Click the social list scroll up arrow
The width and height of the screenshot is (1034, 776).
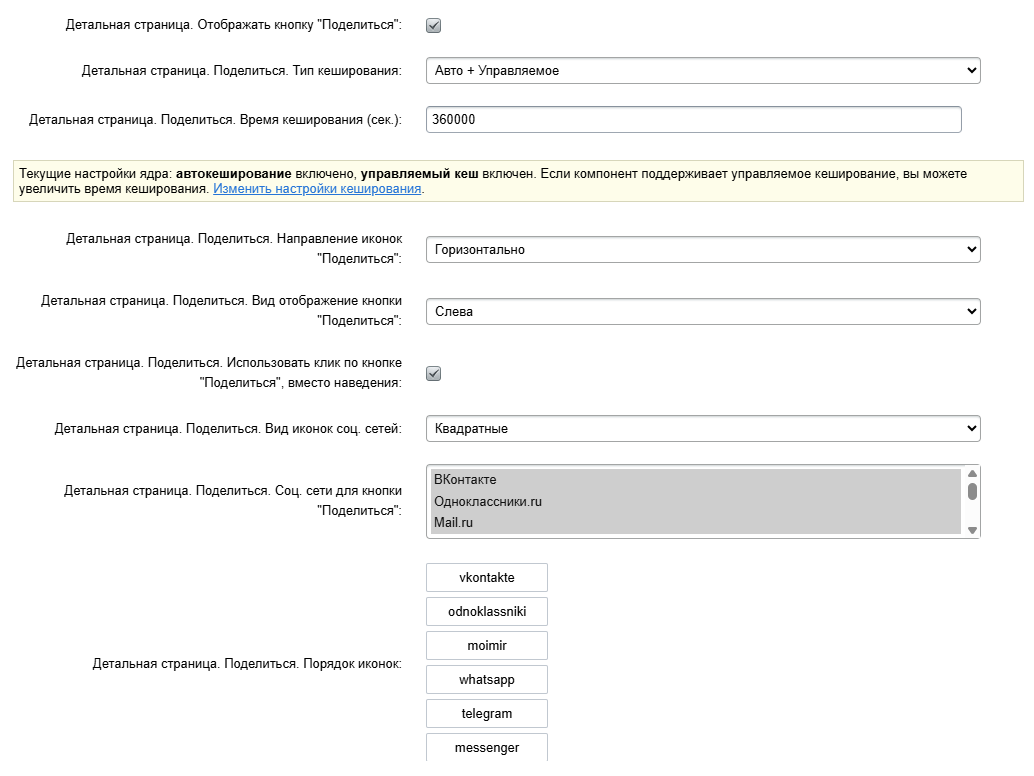click(972, 474)
